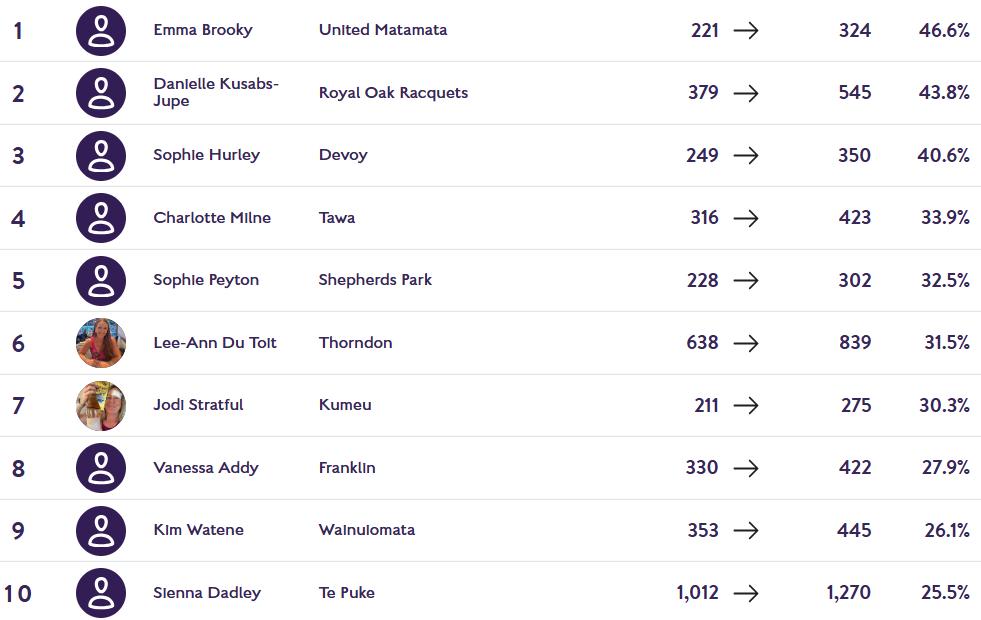Click the arrow next to Sienna Dadley's 1,012

pos(746,593)
